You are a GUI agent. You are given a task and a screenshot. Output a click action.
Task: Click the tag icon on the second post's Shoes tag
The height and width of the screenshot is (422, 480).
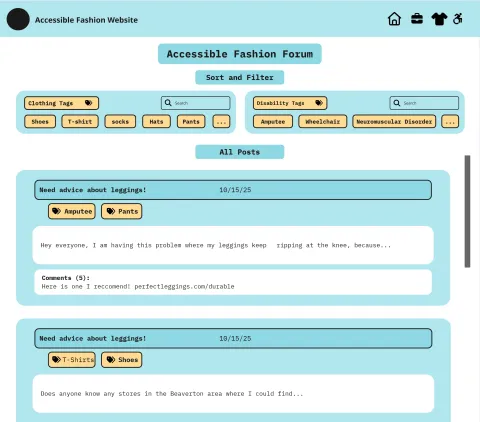(x=111, y=359)
